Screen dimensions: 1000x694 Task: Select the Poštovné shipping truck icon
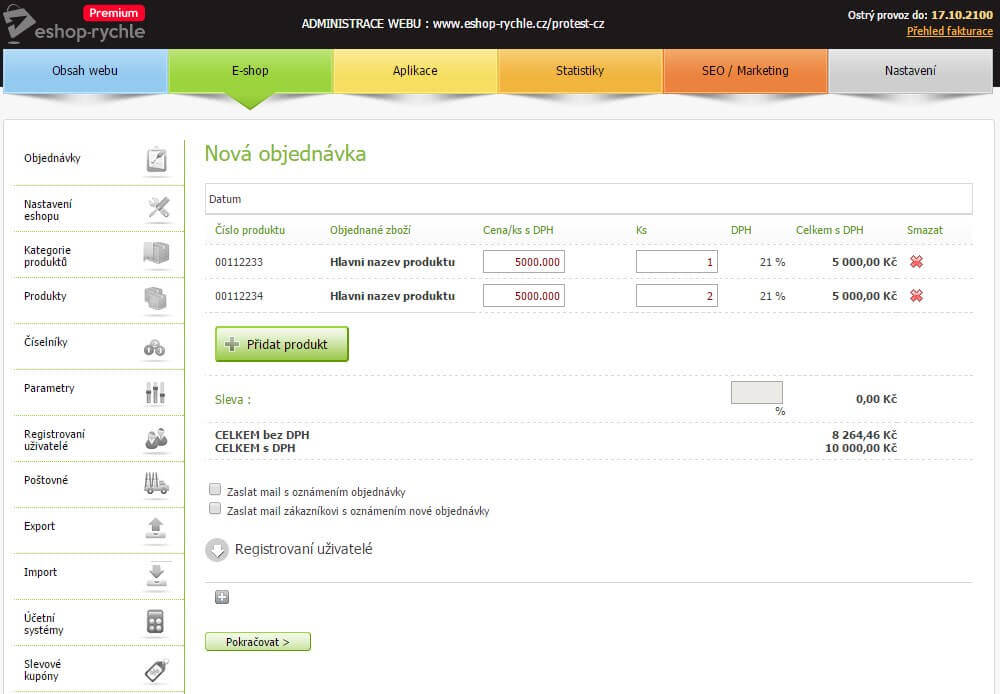(155, 484)
